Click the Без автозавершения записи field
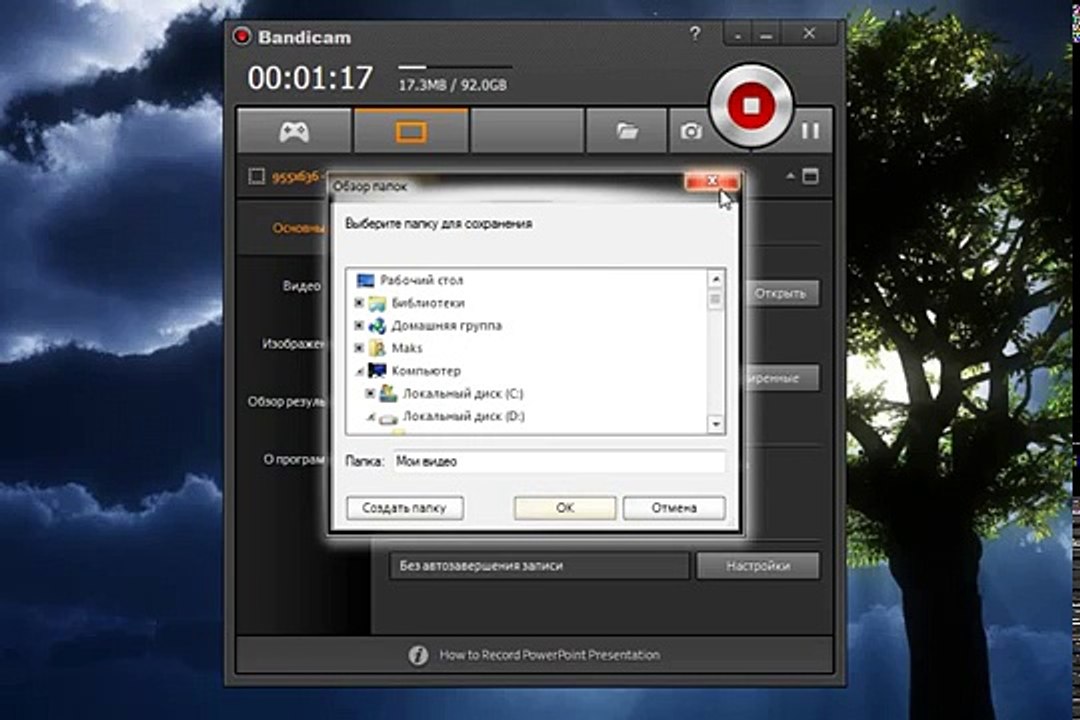Viewport: 1080px width, 720px height. point(539,566)
